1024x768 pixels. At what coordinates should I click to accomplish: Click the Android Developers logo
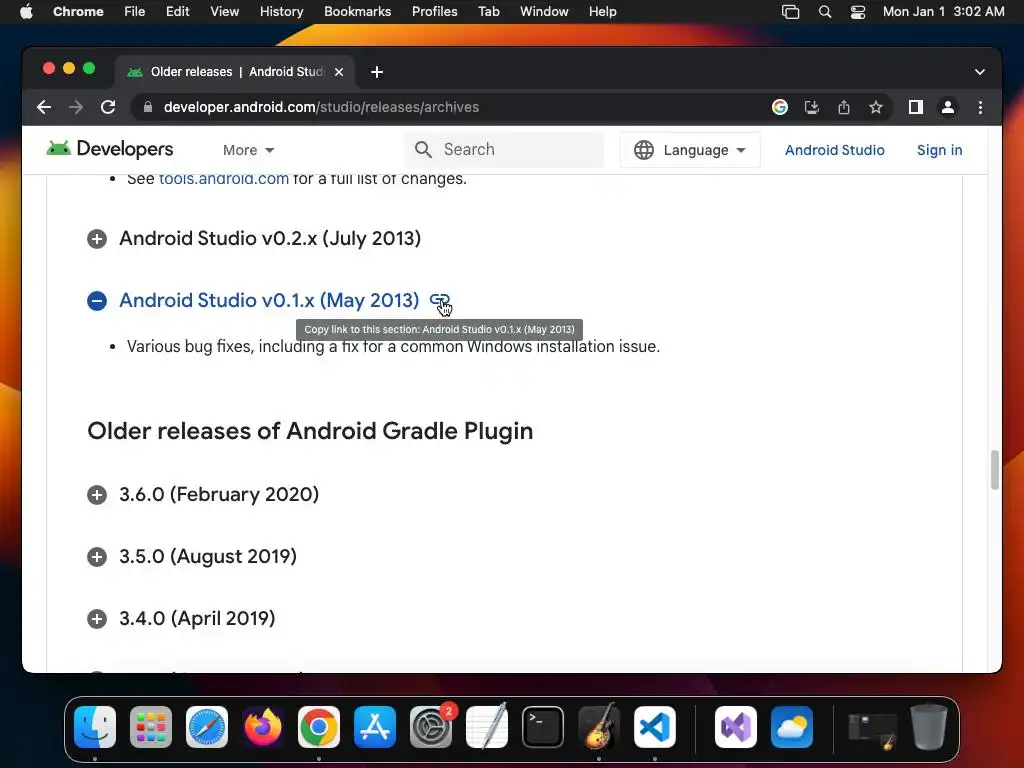point(110,149)
